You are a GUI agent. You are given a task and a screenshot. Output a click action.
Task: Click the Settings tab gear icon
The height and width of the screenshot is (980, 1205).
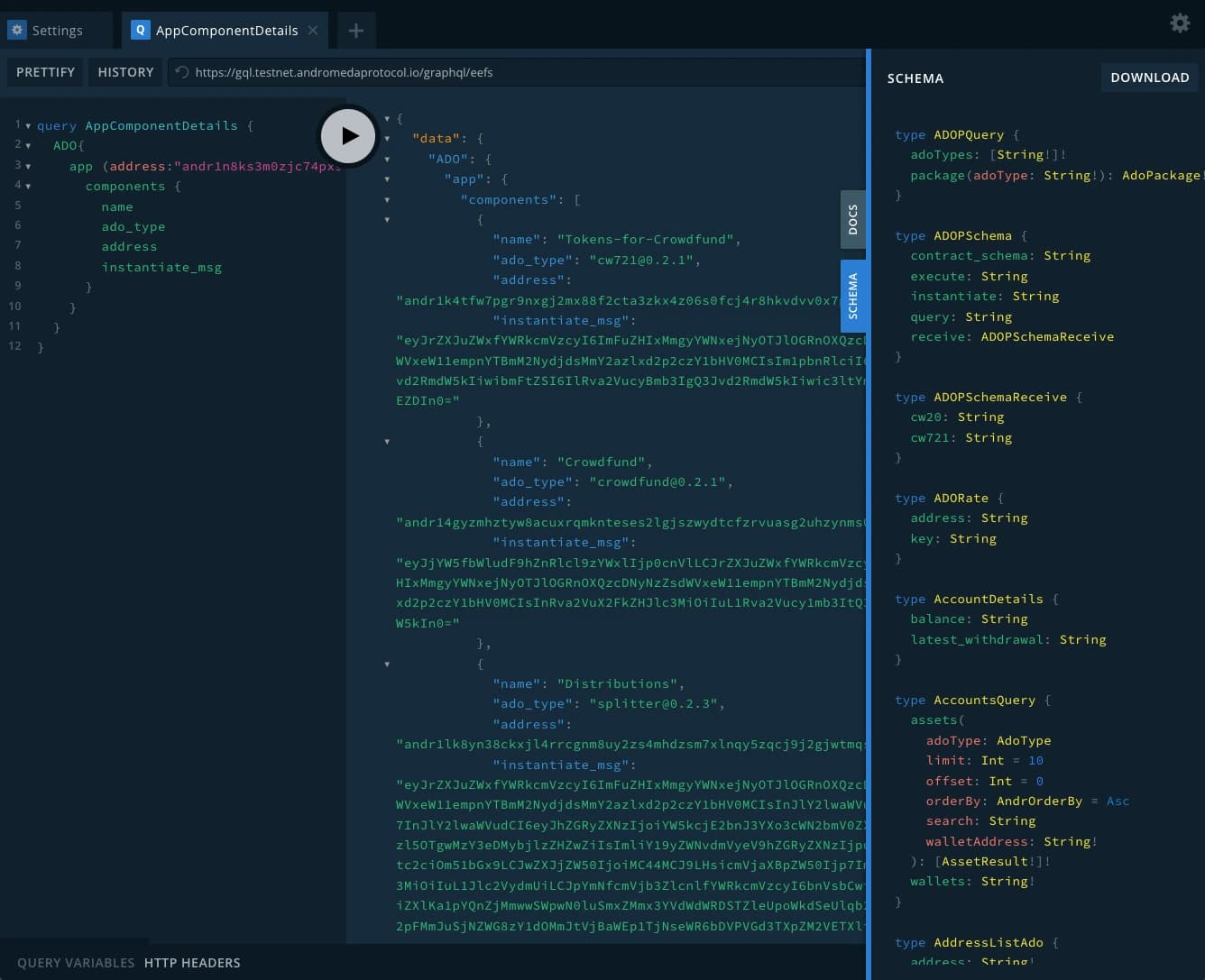pos(17,30)
